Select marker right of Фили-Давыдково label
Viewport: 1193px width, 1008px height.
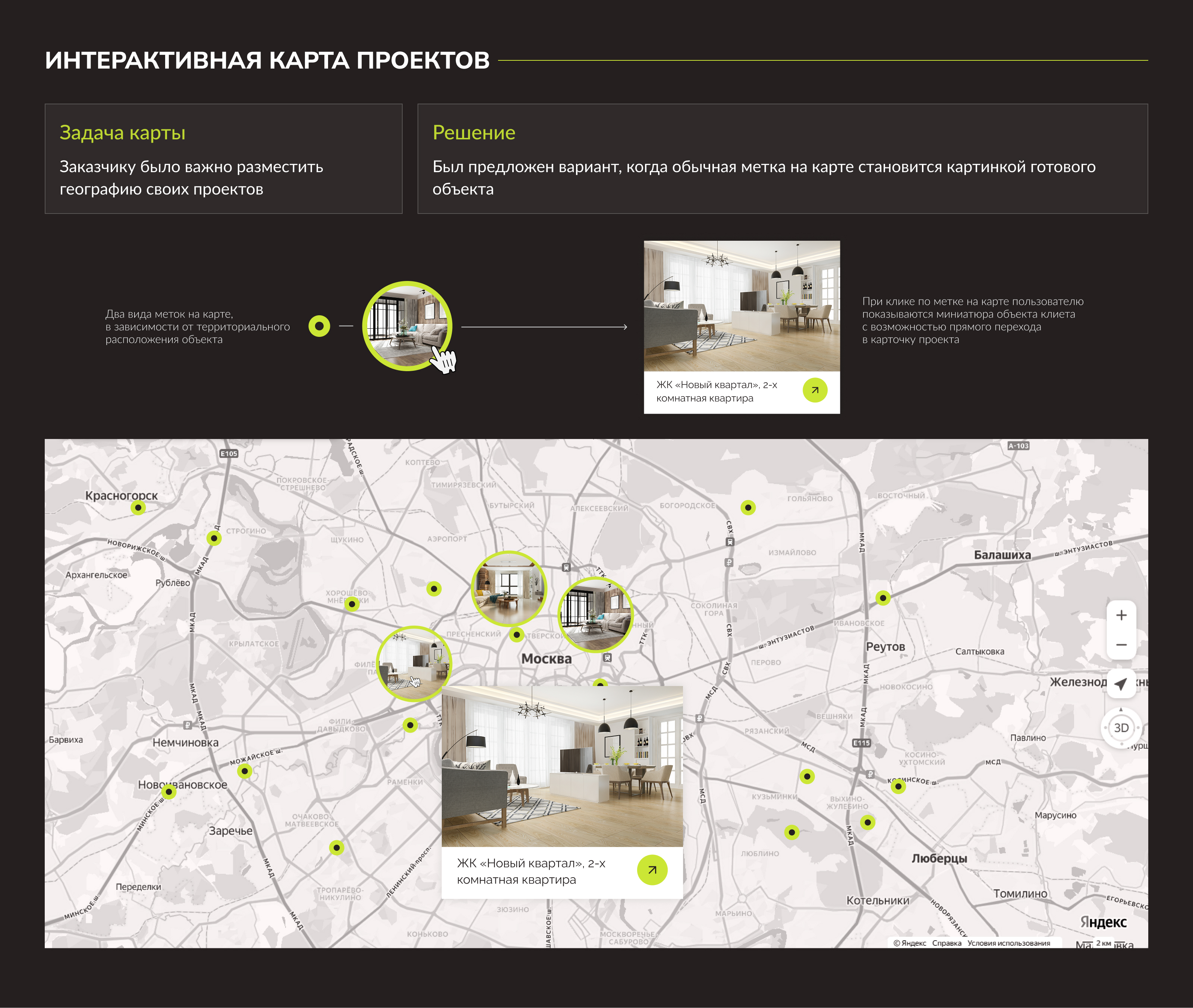[410, 725]
